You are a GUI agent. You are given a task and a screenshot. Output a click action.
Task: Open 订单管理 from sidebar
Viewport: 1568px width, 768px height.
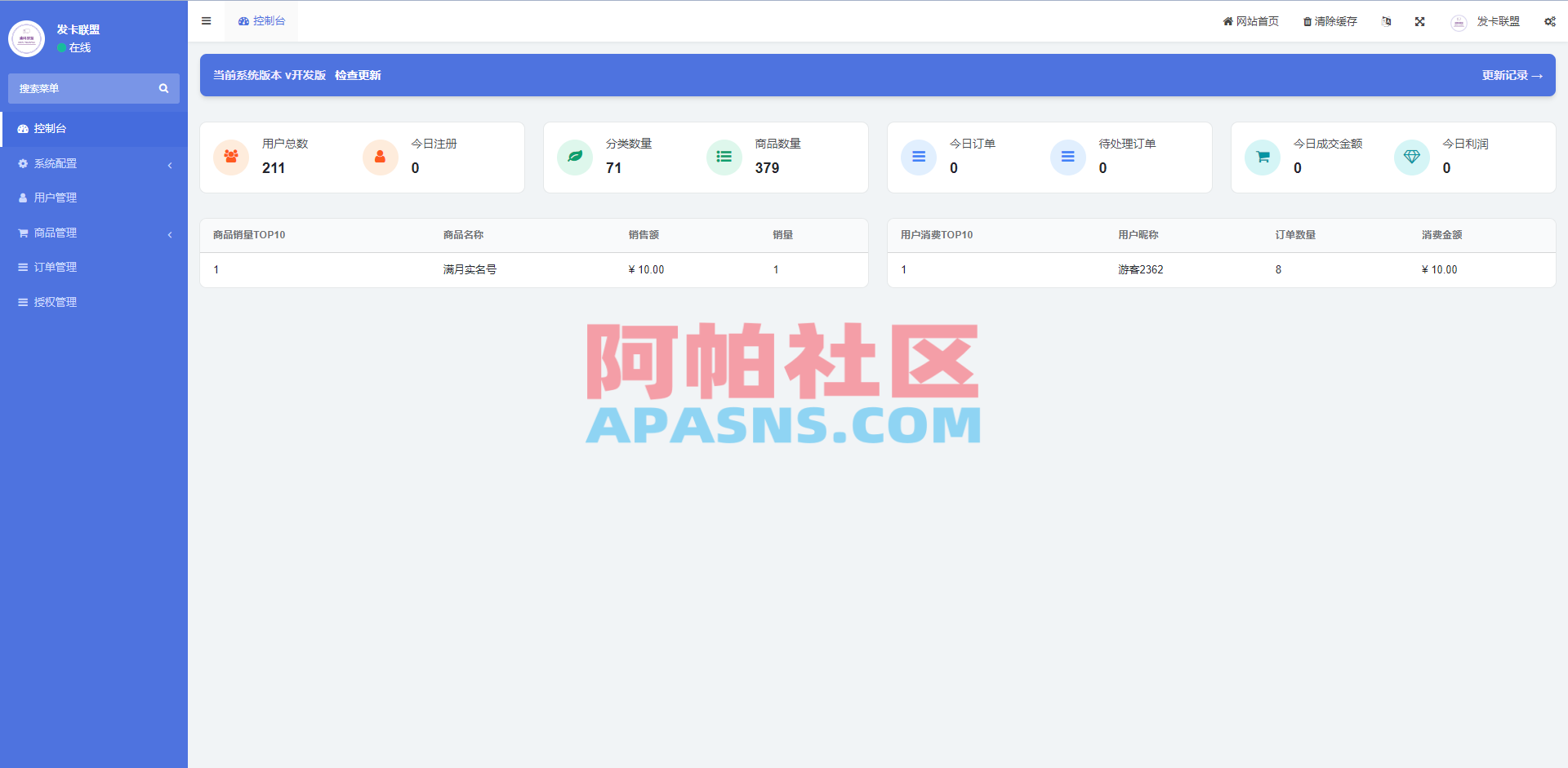pos(56,267)
